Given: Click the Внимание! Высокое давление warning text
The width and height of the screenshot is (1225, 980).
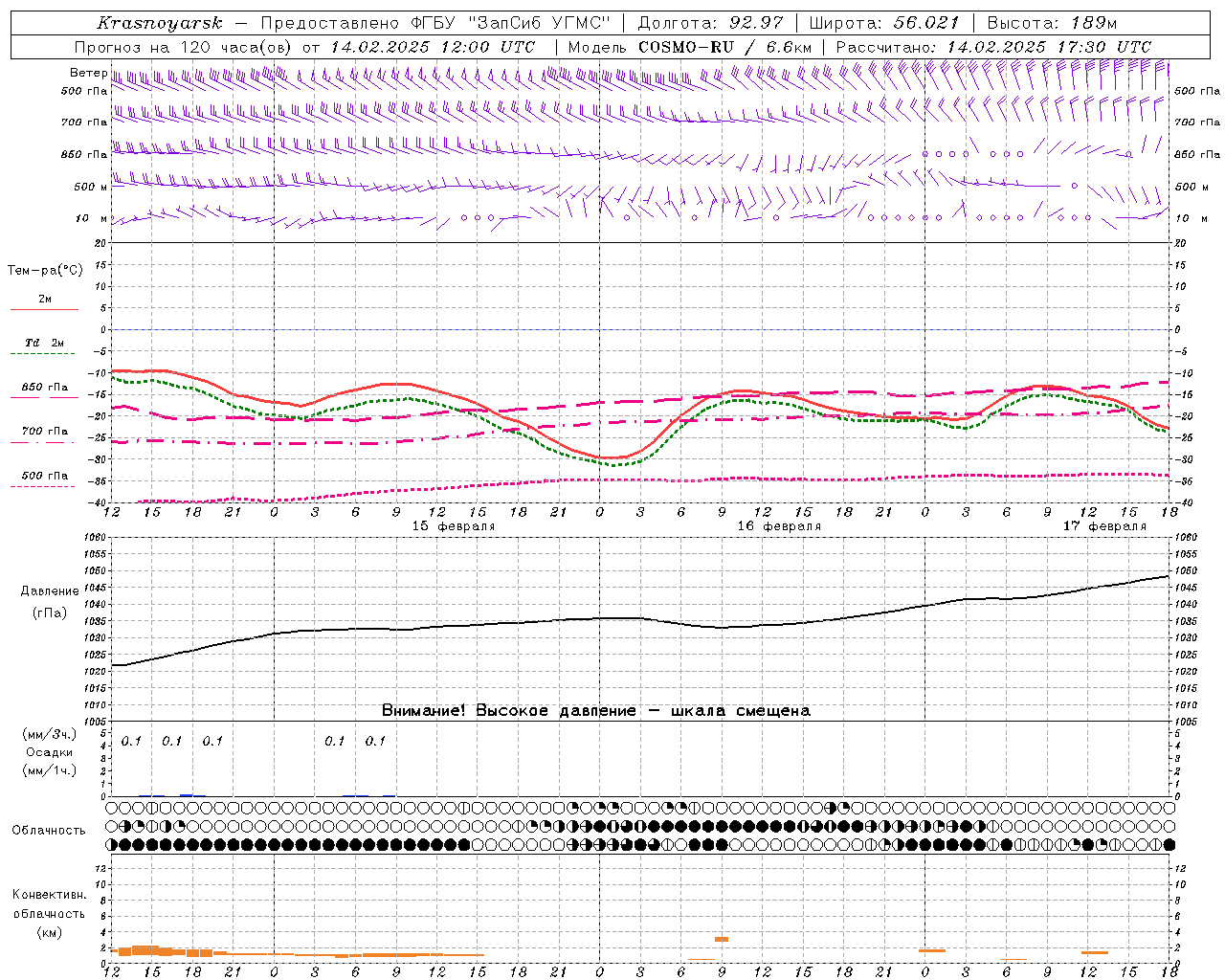Looking at the screenshot, I should (595, 711).
